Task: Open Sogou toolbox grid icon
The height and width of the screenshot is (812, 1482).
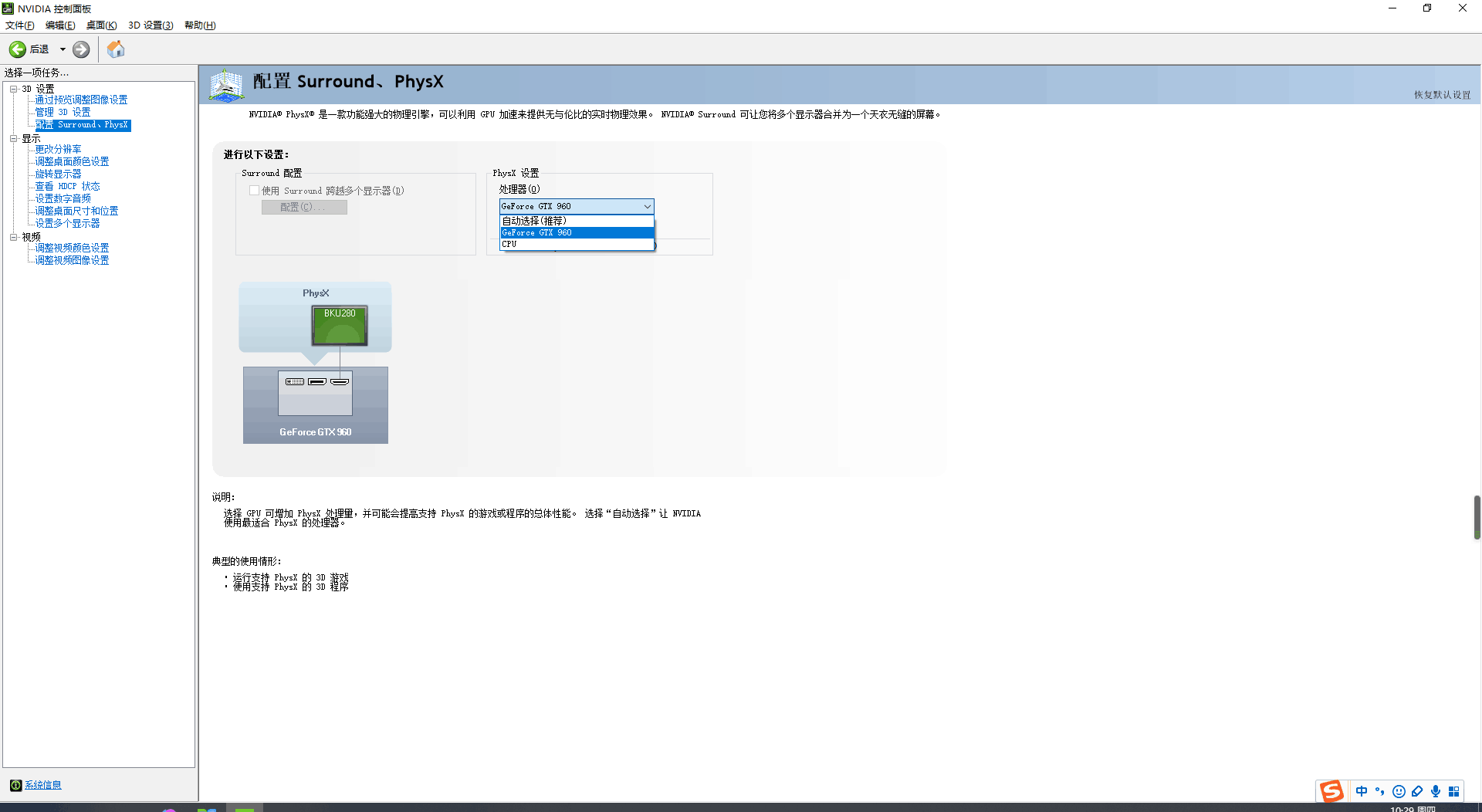Action: pos(1454,791)
